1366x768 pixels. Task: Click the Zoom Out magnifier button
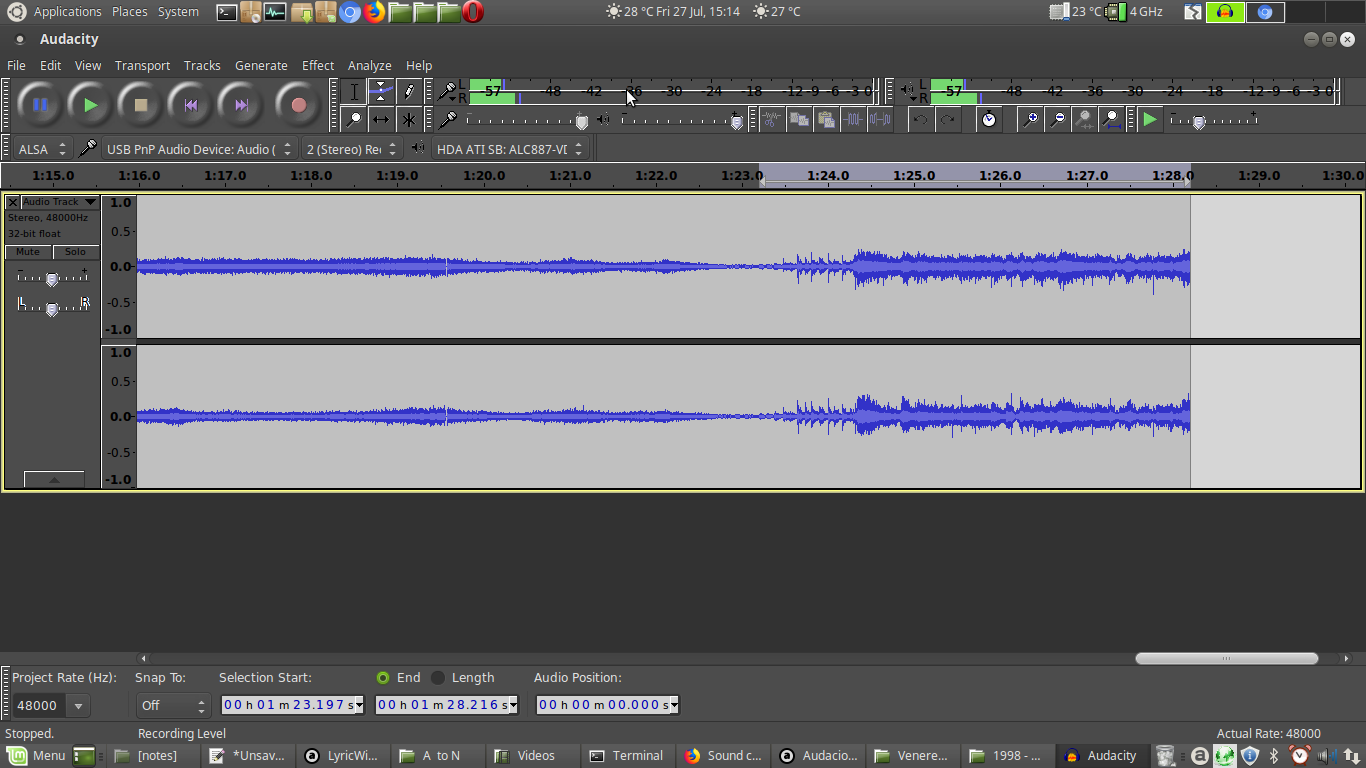[x=1057, y=120]
